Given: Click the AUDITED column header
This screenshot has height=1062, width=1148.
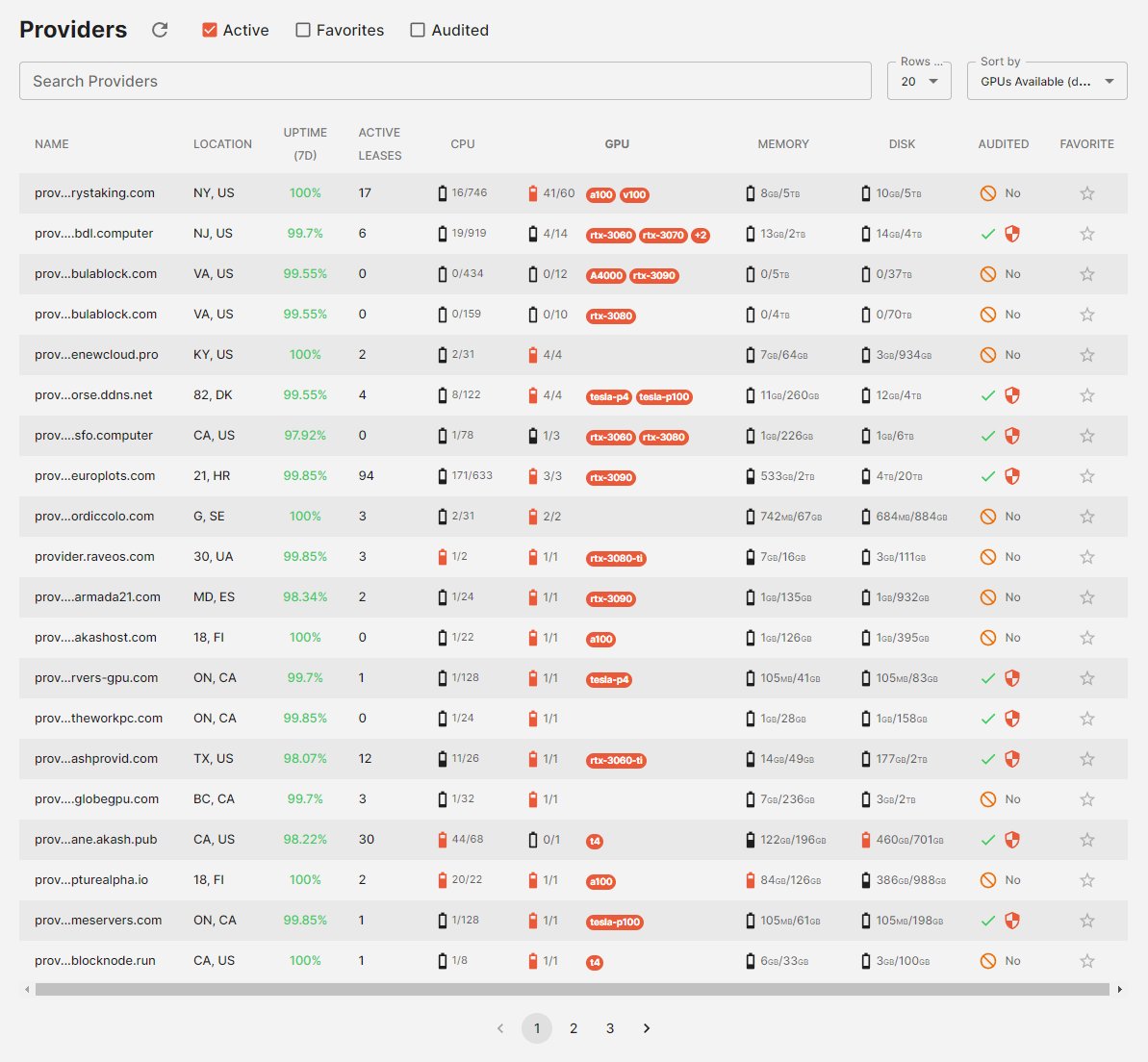Looking at the screenshot, I should tap(1004, 144).
